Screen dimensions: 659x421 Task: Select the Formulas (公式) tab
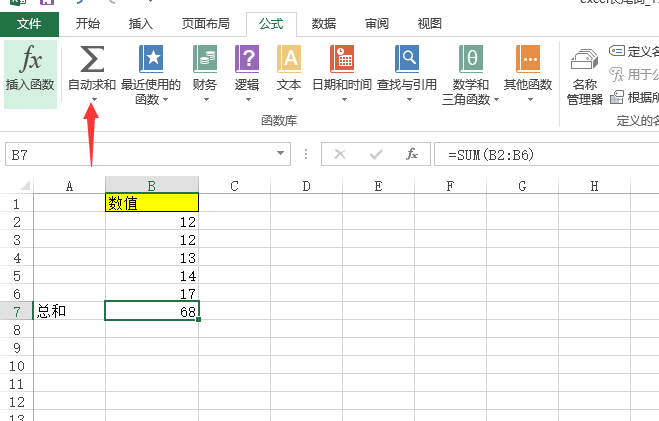coord(272,24)
